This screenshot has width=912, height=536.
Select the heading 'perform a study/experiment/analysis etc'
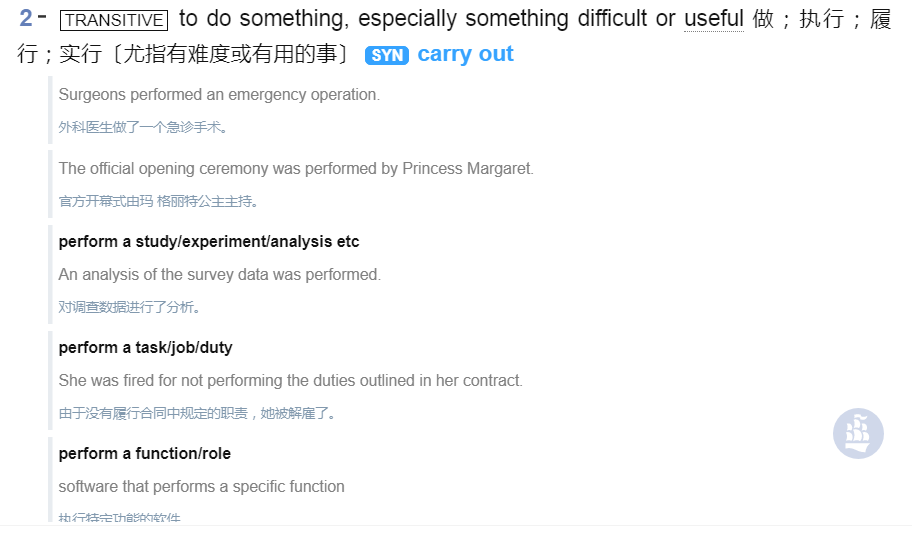tap(209, 241)
